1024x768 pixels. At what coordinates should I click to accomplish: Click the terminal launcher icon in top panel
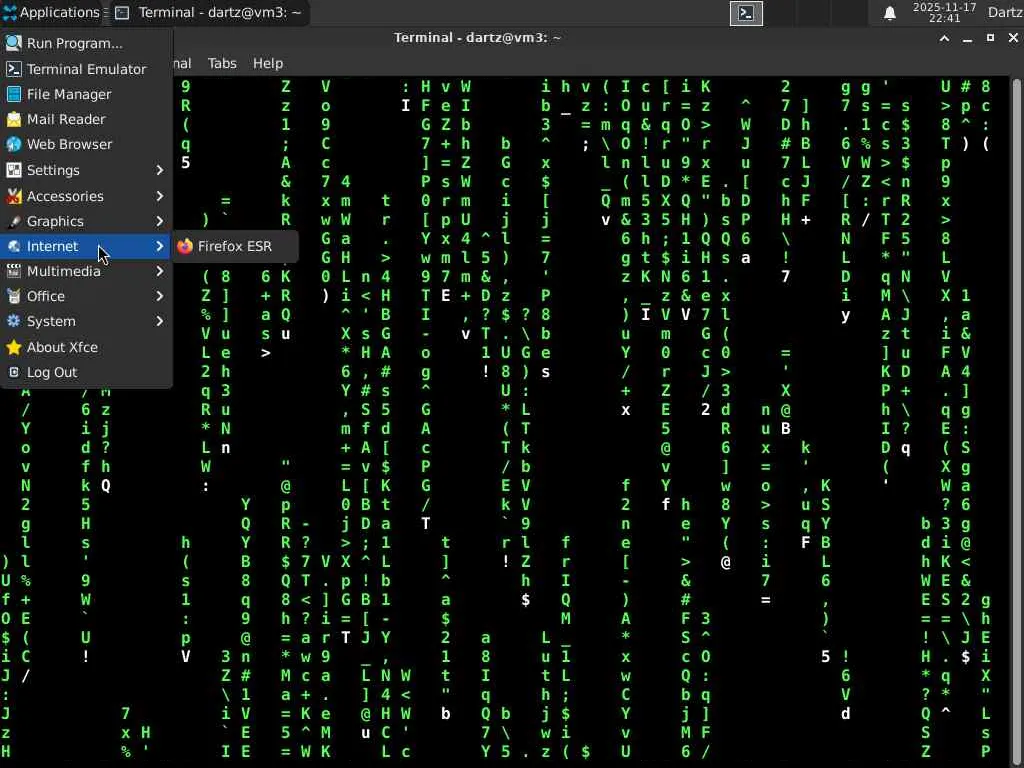click(746, 13)
